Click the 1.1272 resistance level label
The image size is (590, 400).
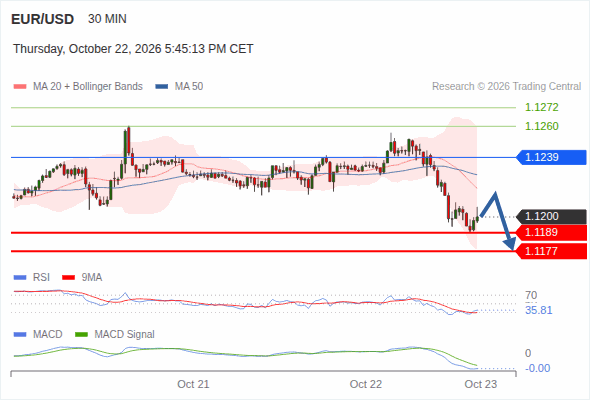pyautogui.click(x=542, y=107)
